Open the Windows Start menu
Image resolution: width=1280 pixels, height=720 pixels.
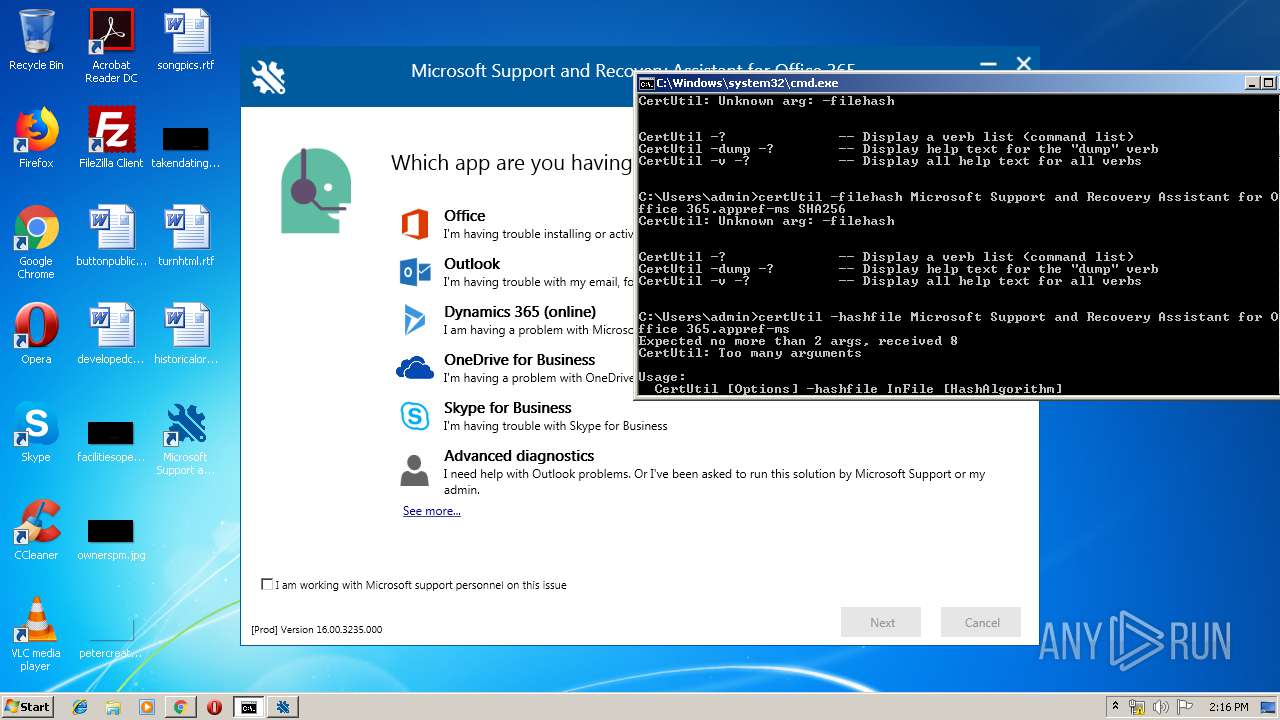pos(28,706)
